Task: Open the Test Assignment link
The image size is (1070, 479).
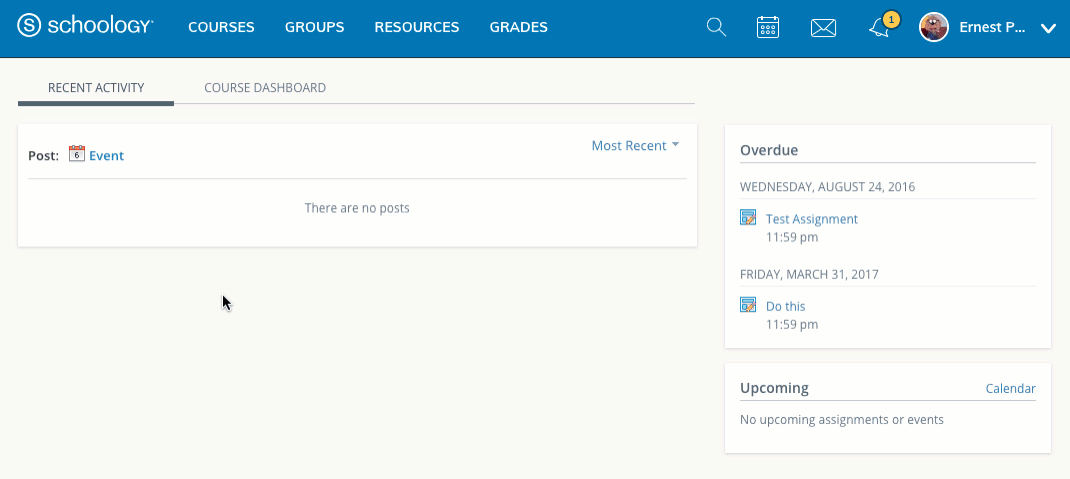Action: pos(811,219)
